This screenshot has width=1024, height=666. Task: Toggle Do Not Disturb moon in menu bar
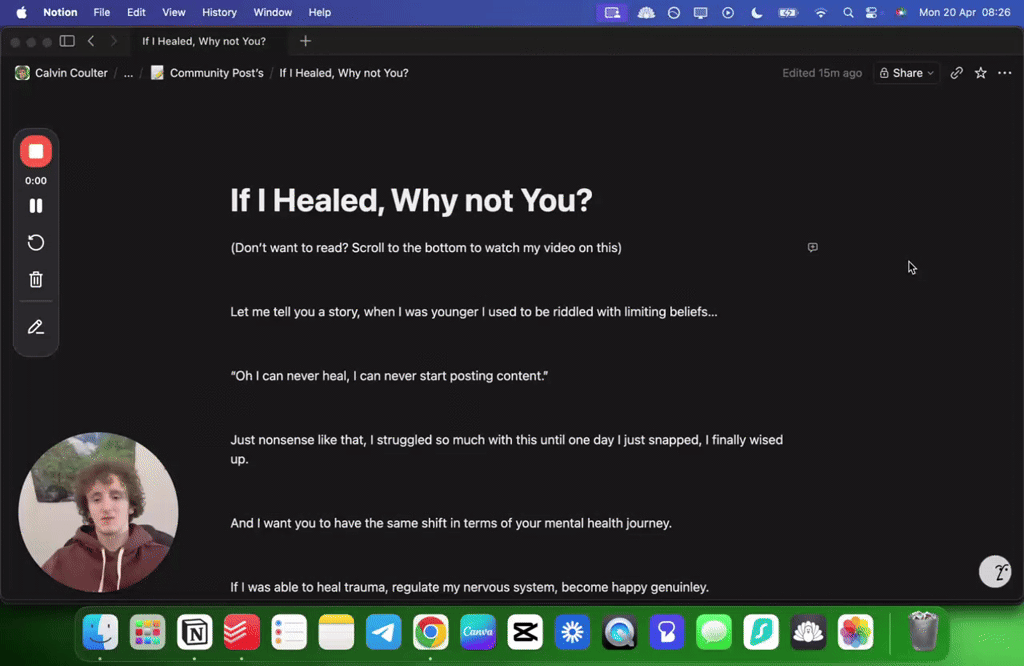coord(755,12)
